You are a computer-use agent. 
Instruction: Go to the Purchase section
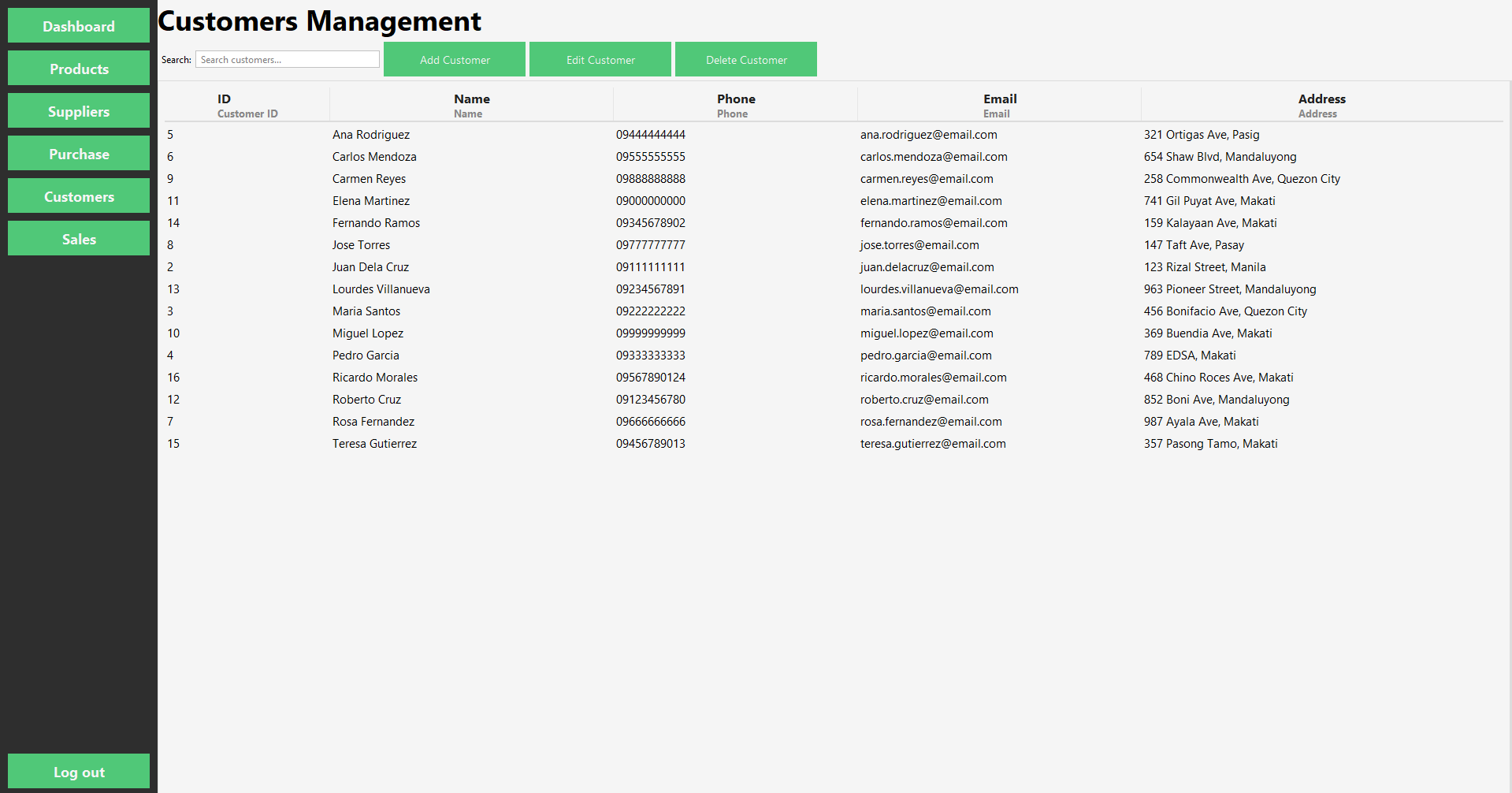pos(78,153)
